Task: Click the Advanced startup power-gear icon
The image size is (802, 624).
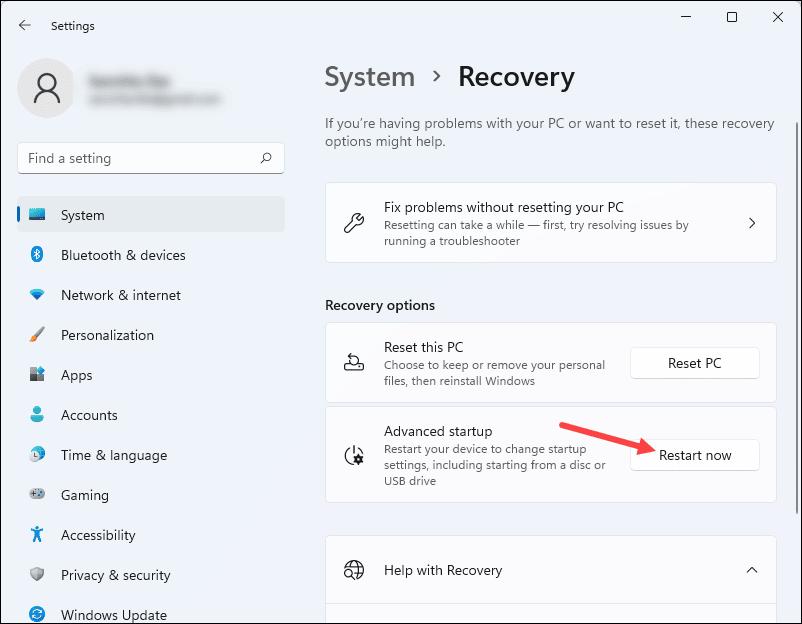Action: (354, 455)
